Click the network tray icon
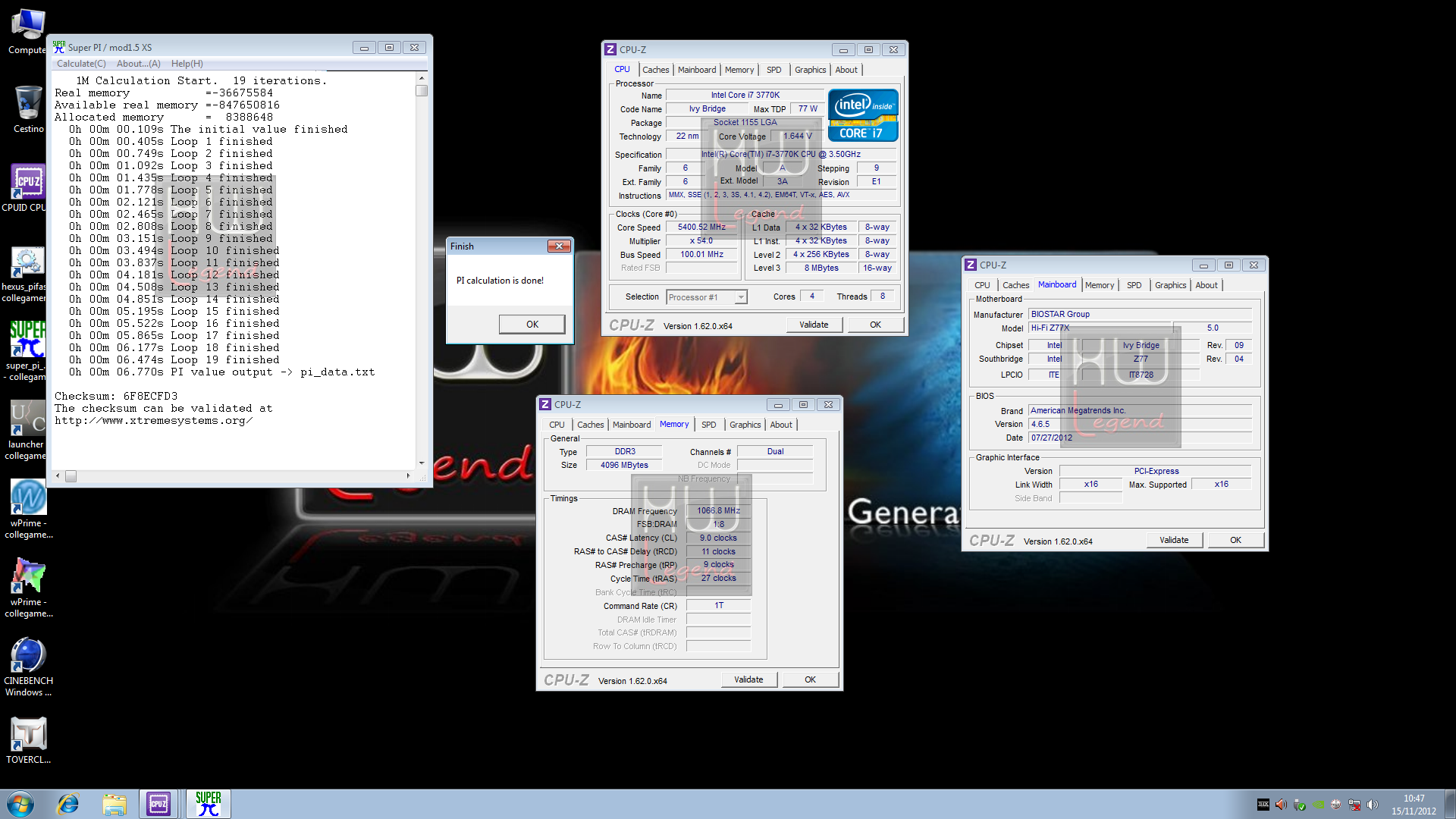The width and height of the screenshot is (1456, 819). click(x=1354, y=805)
